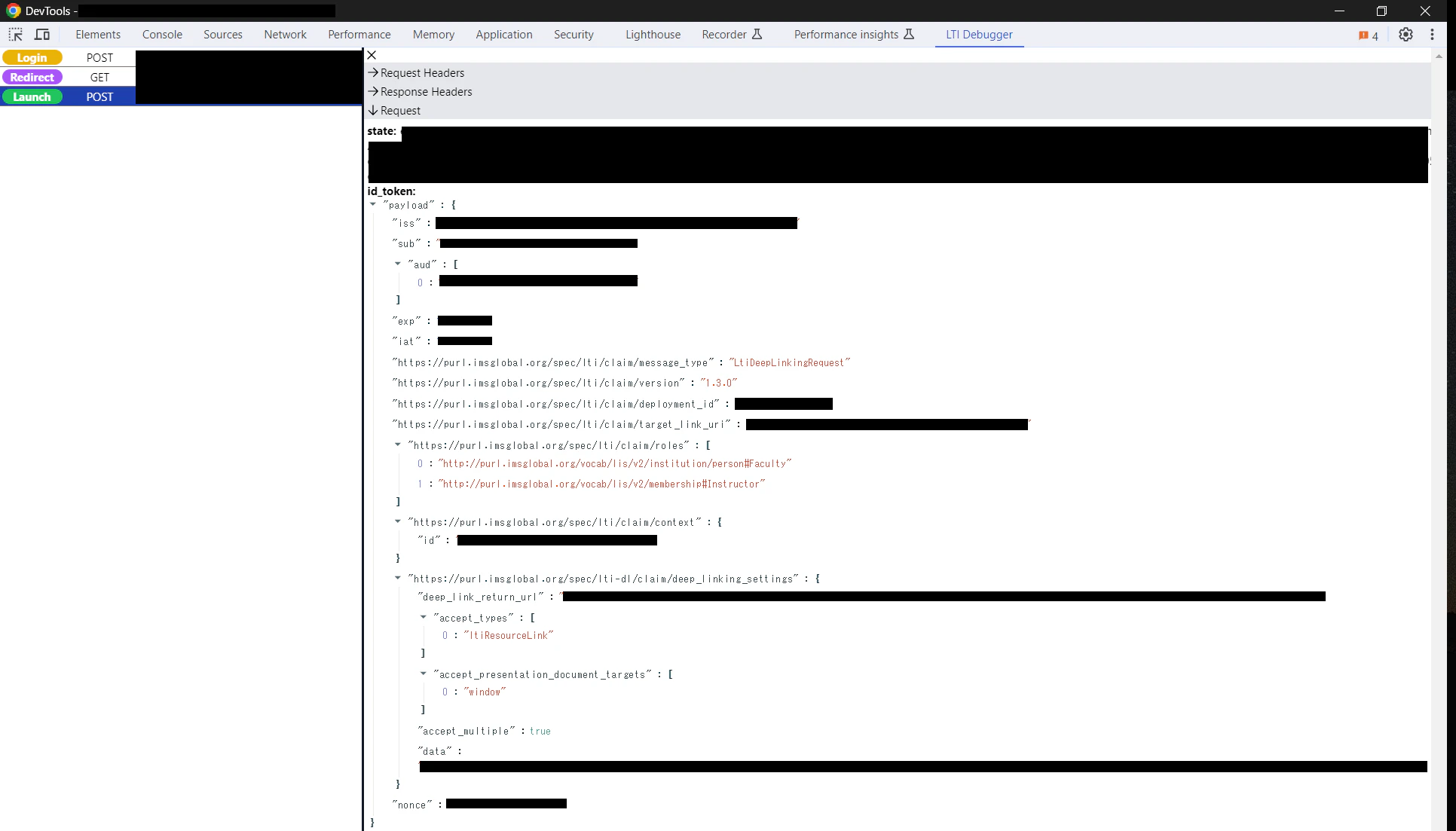The width and height of the screenshot is (1456, 831).
Task: Click the scroll-up arrow of the details scrollbar
Action: [x=1439, y=56]
